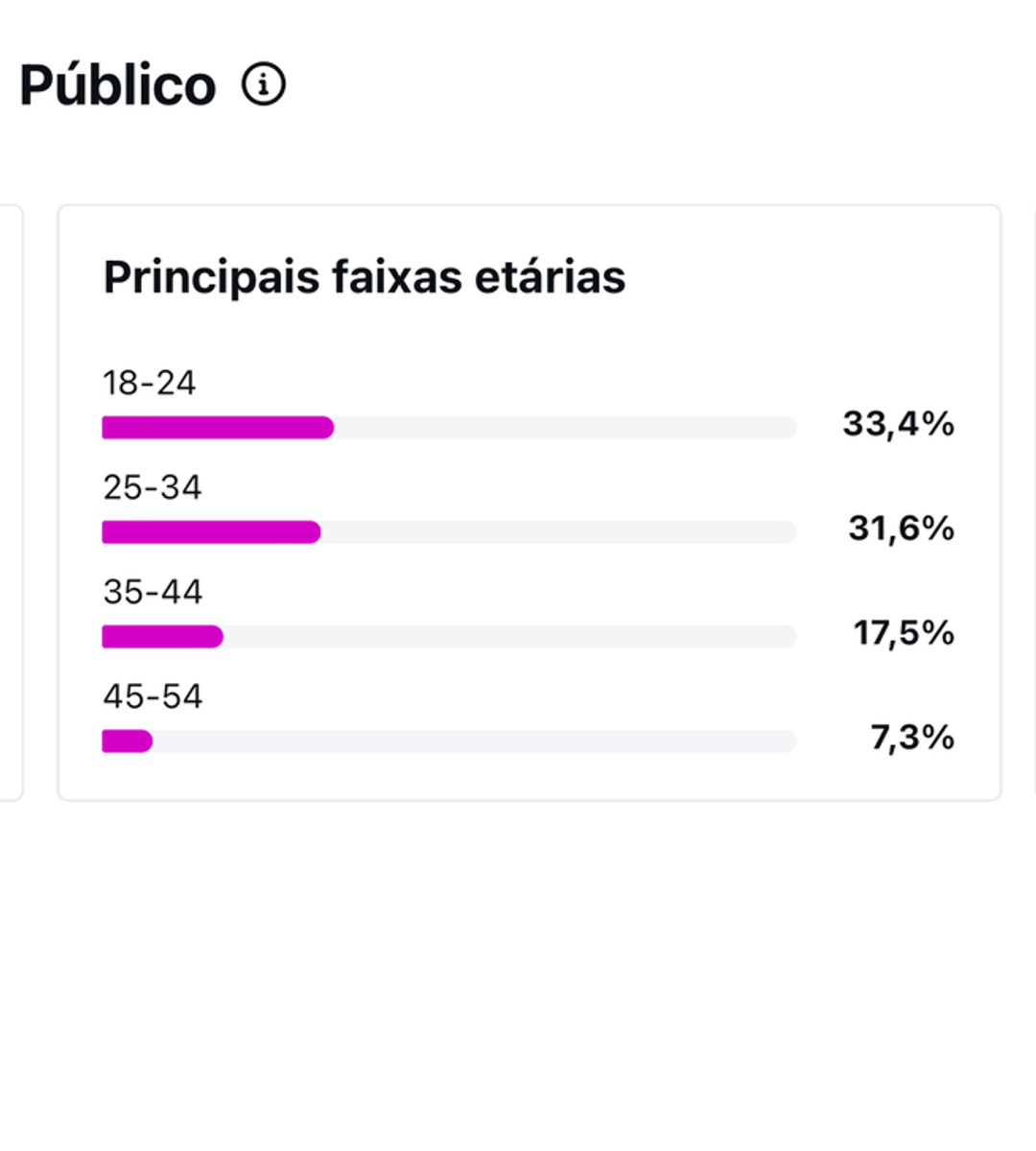Screen dimensions: 1036x1151
Task: Select the 17,5% value text
Action: point(903,634)
